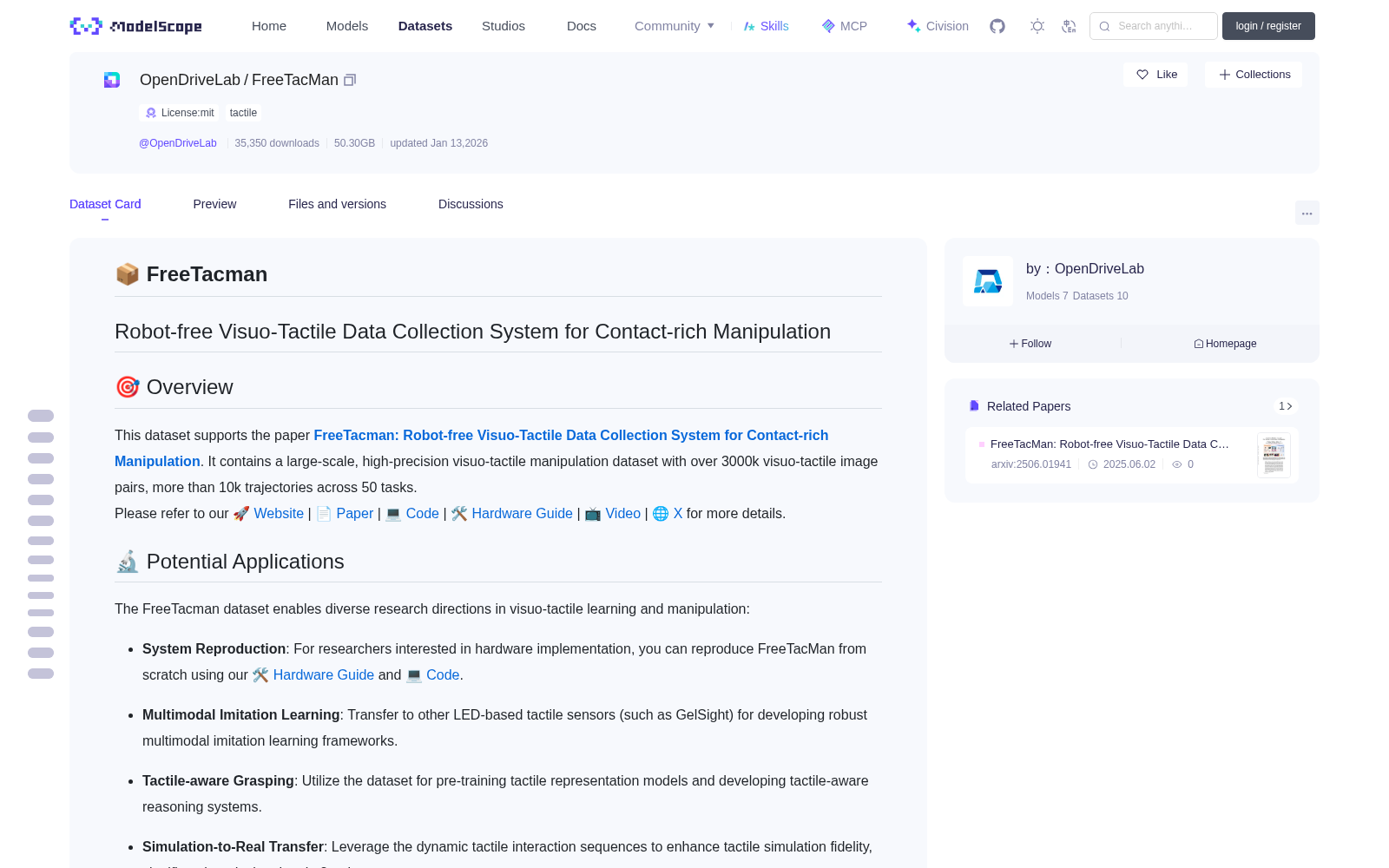Open the Civision sparkle link
Image resolution: width=1389 pixels, height=868 pixels.
point(938,26)
